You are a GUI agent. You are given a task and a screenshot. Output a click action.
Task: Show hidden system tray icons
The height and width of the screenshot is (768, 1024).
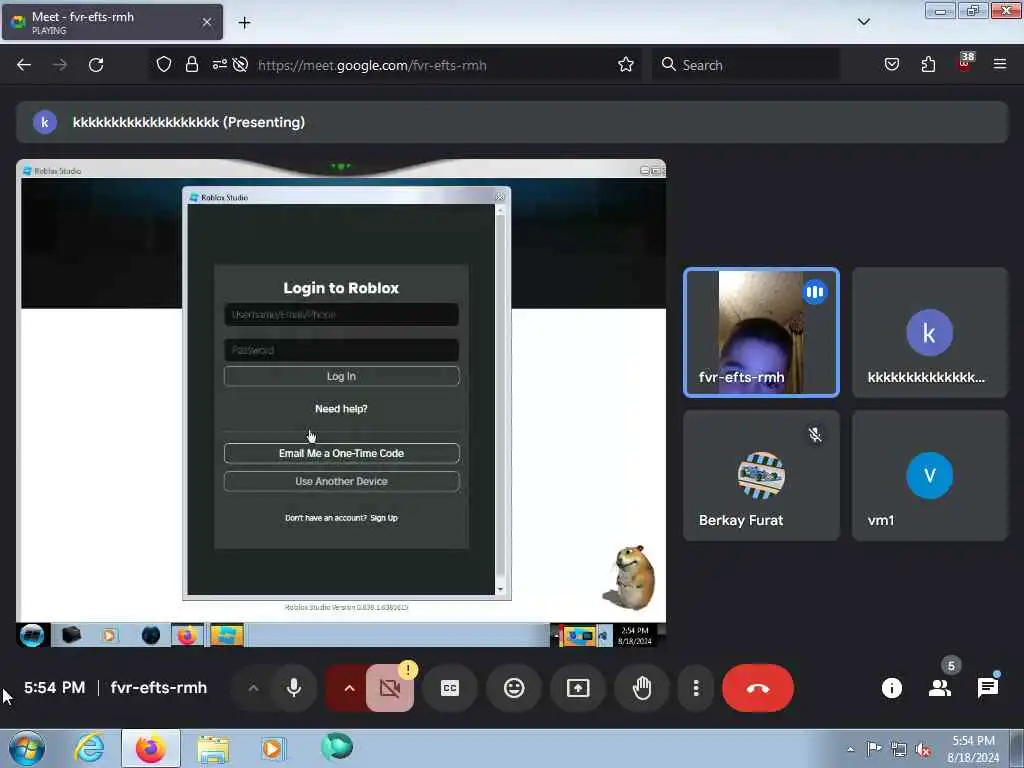[x=850, y=750]
